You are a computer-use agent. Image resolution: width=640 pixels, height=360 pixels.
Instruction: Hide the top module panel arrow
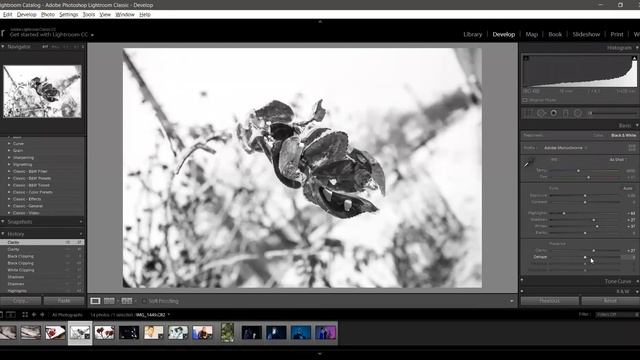(x=320, y=22)
